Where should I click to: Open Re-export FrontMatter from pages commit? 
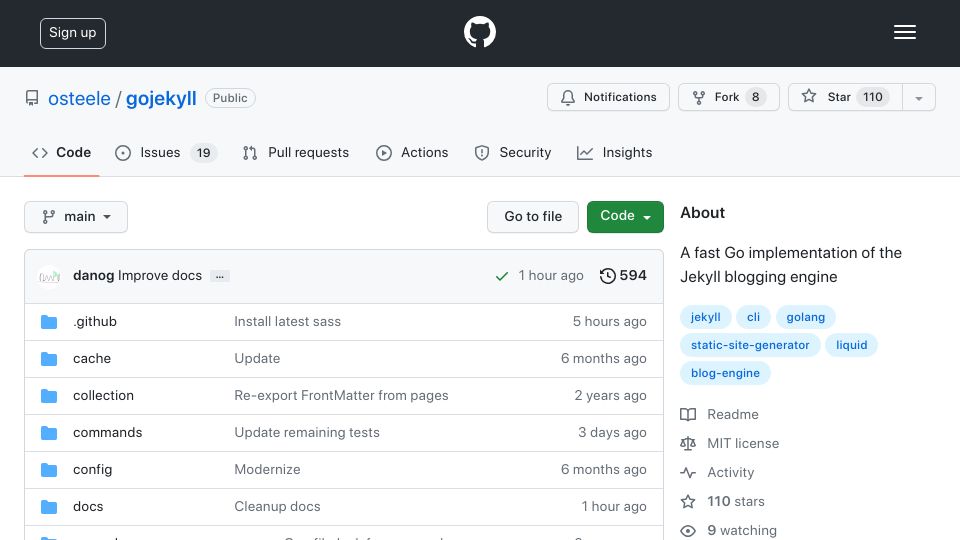click(341, 396)
